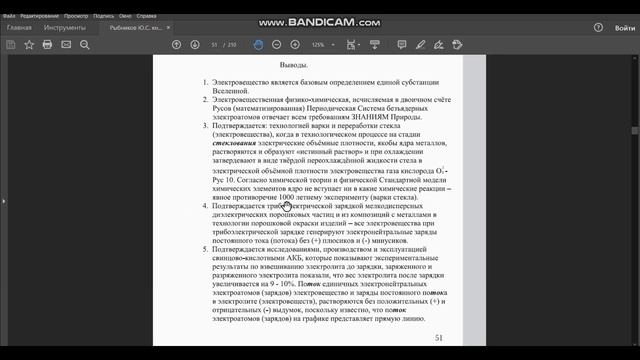Print the document using printer icon

47,45
